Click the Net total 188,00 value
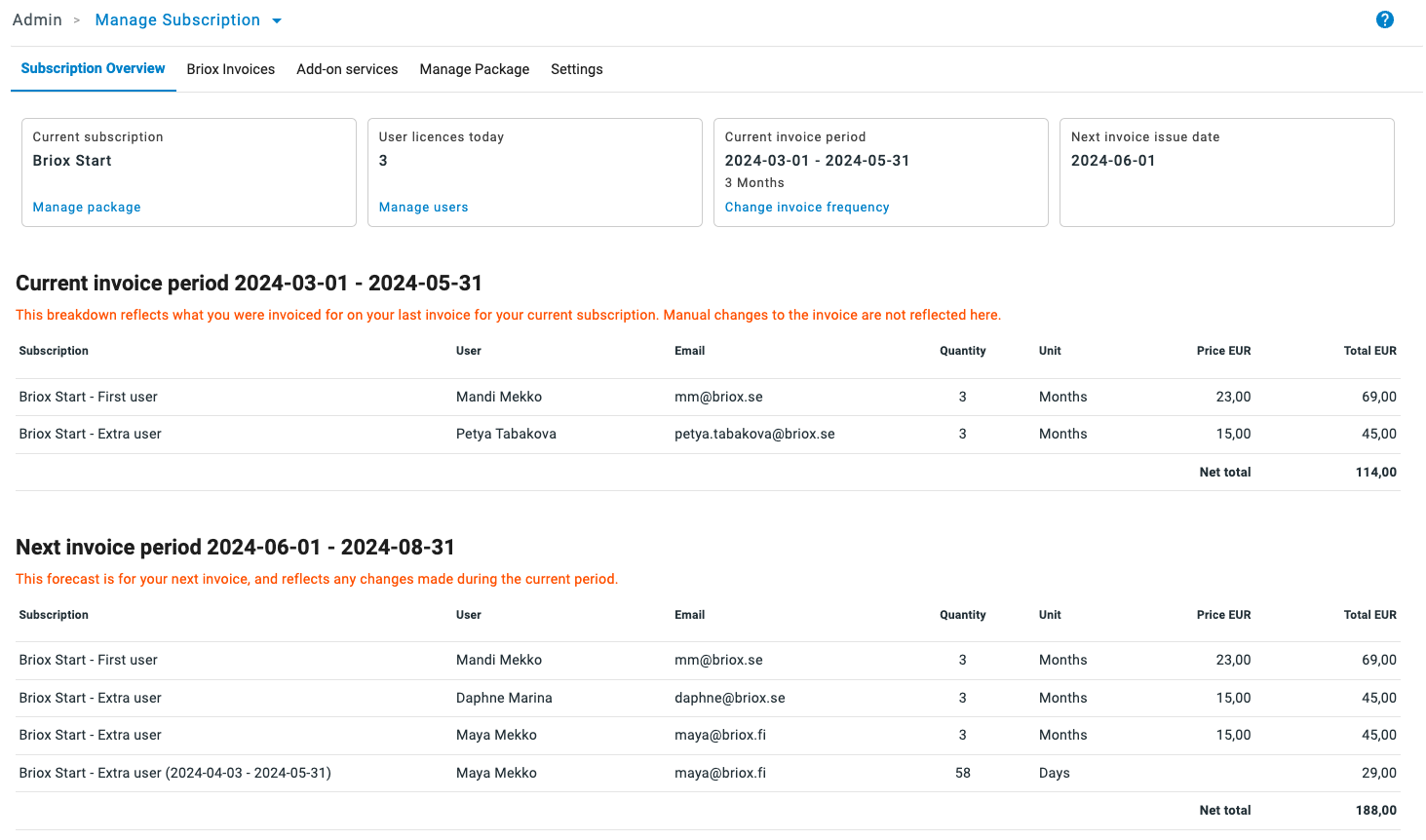 click(x=1377, y=810)
